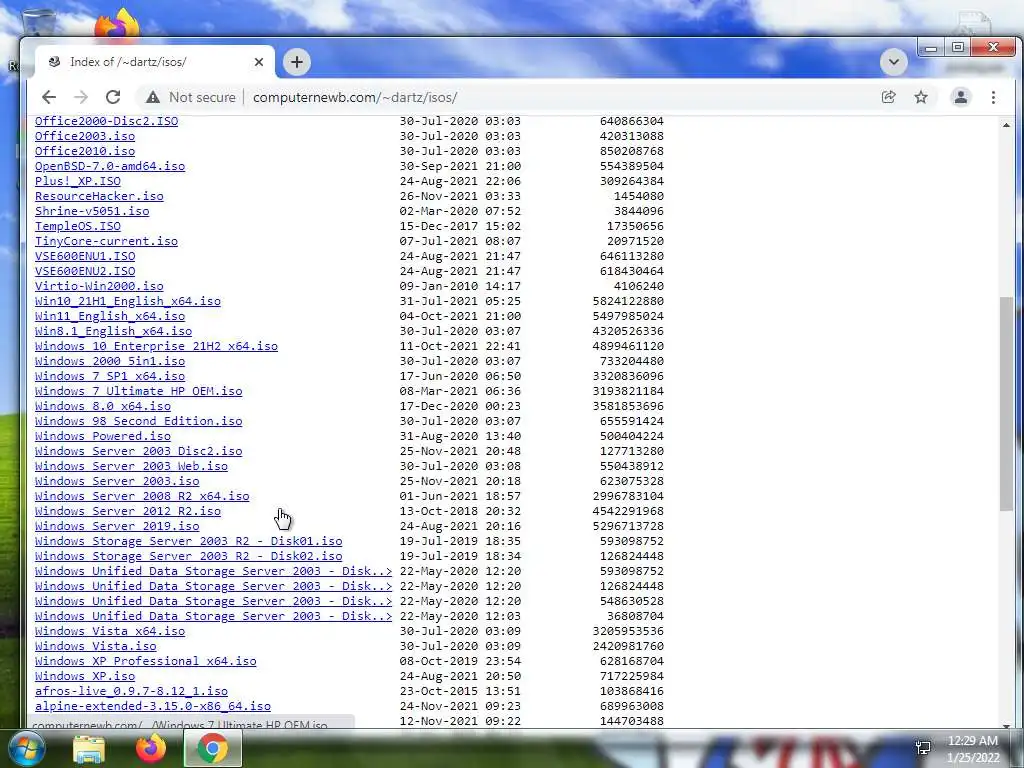Download Win10_21H1_English_x64.iso
Viewport: 1024px width, 768px height.
click(128, 301)
